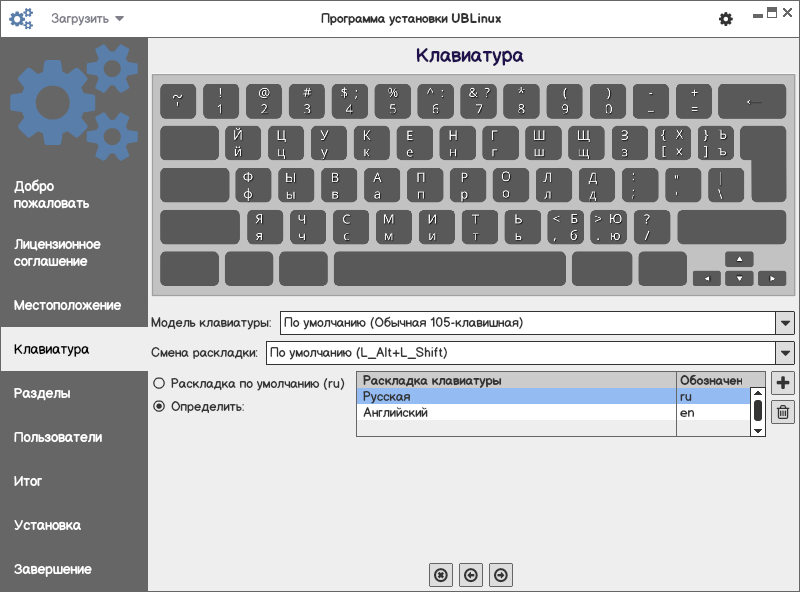Open 'Итог' sidebar step
This screenshot has width=800, height=592.
pos(74,481)
